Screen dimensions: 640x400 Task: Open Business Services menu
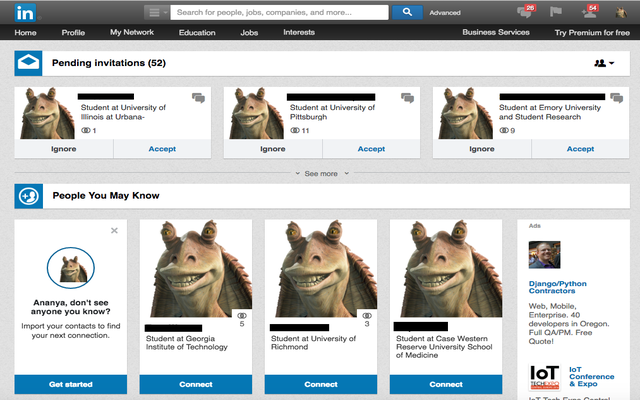[496, 32]
